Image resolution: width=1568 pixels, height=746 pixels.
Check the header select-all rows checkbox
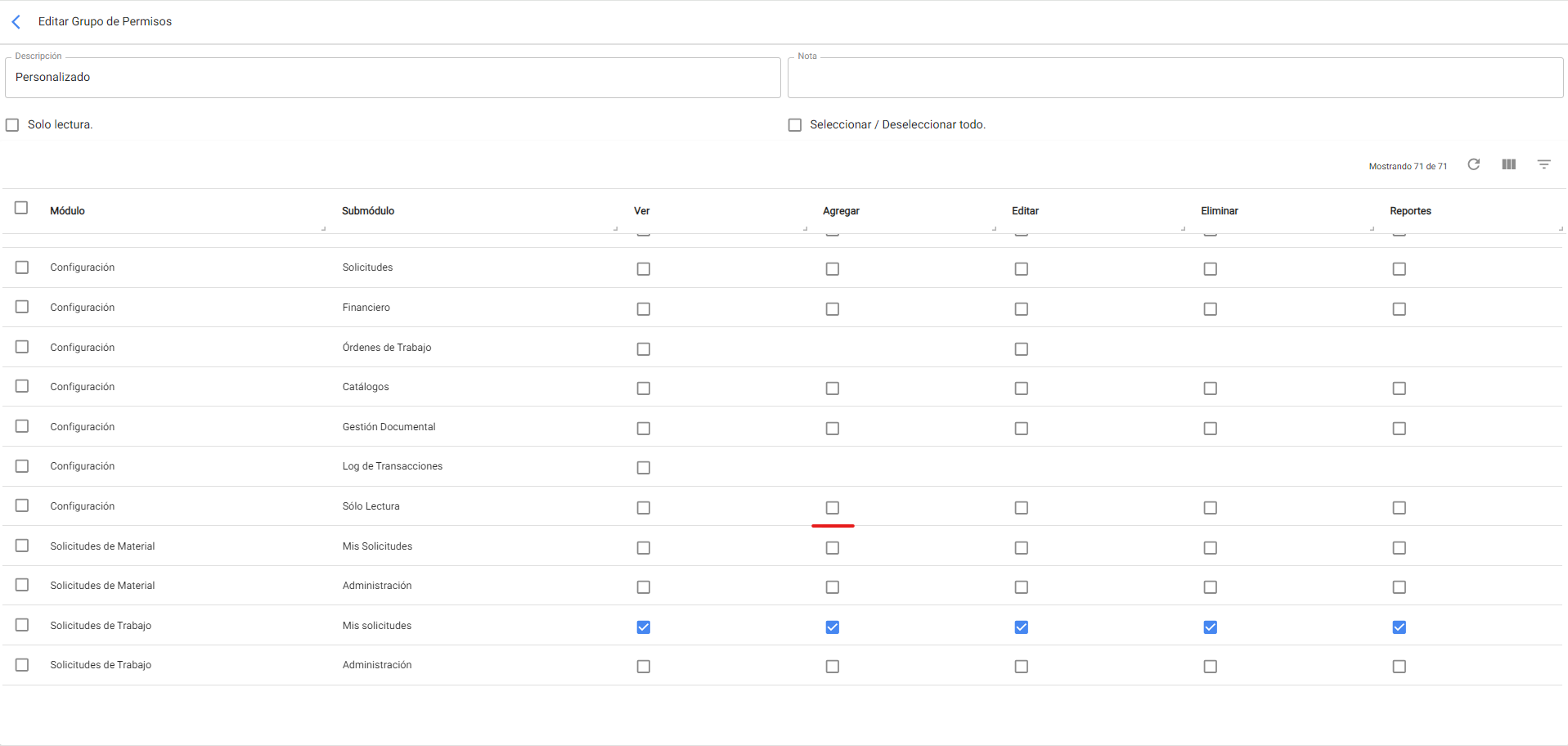(21, 208)
